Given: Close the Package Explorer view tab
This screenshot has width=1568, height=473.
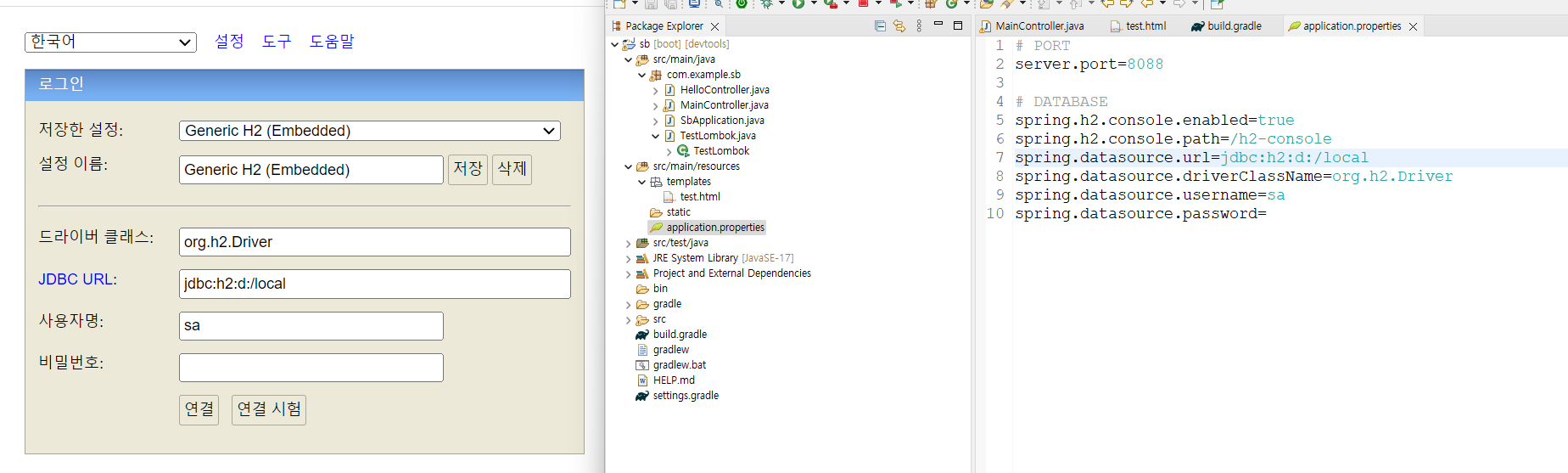Looking at the screenshot, I should point(715,26).
